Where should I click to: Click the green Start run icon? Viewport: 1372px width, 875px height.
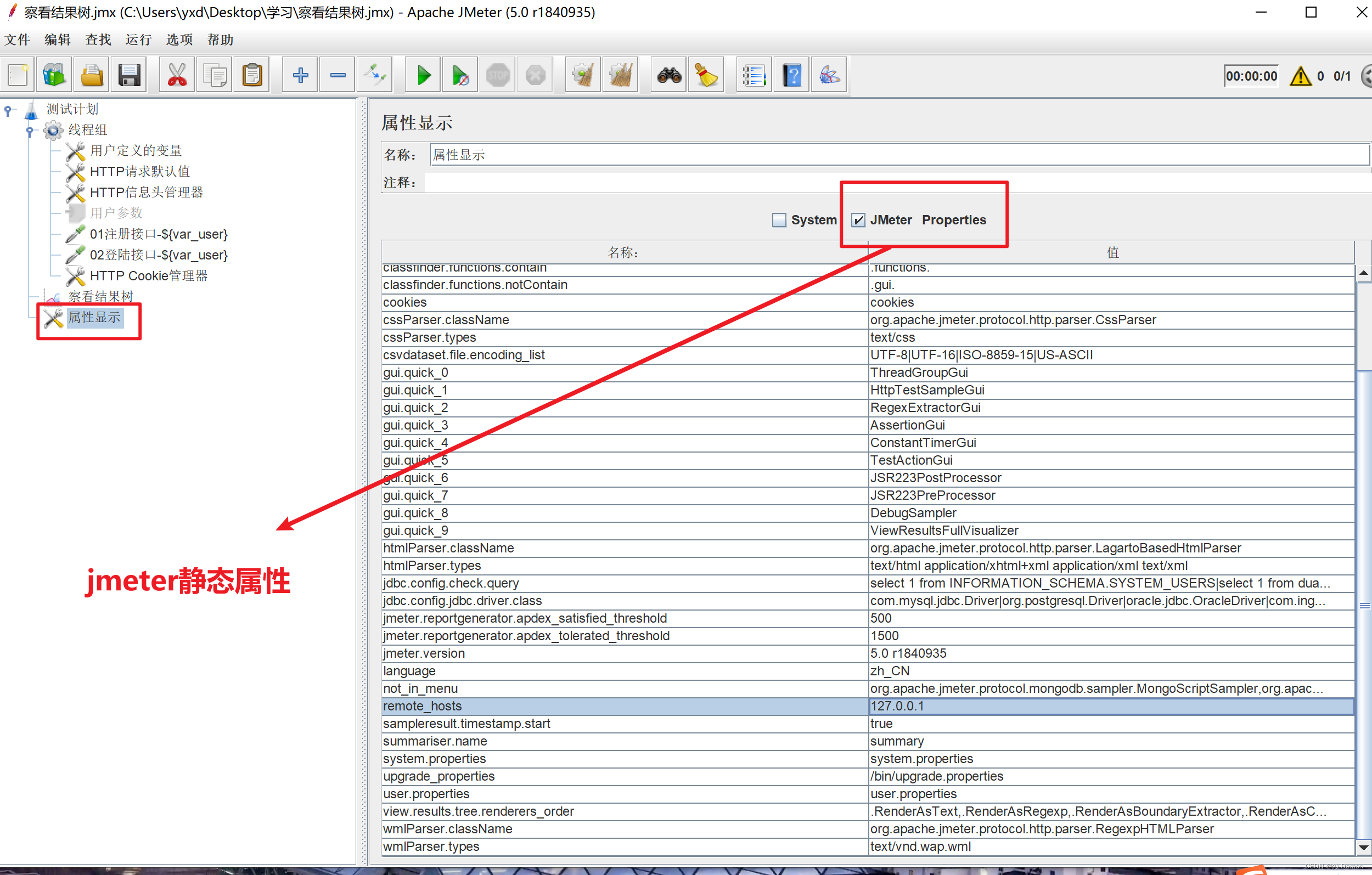[423, 75]
